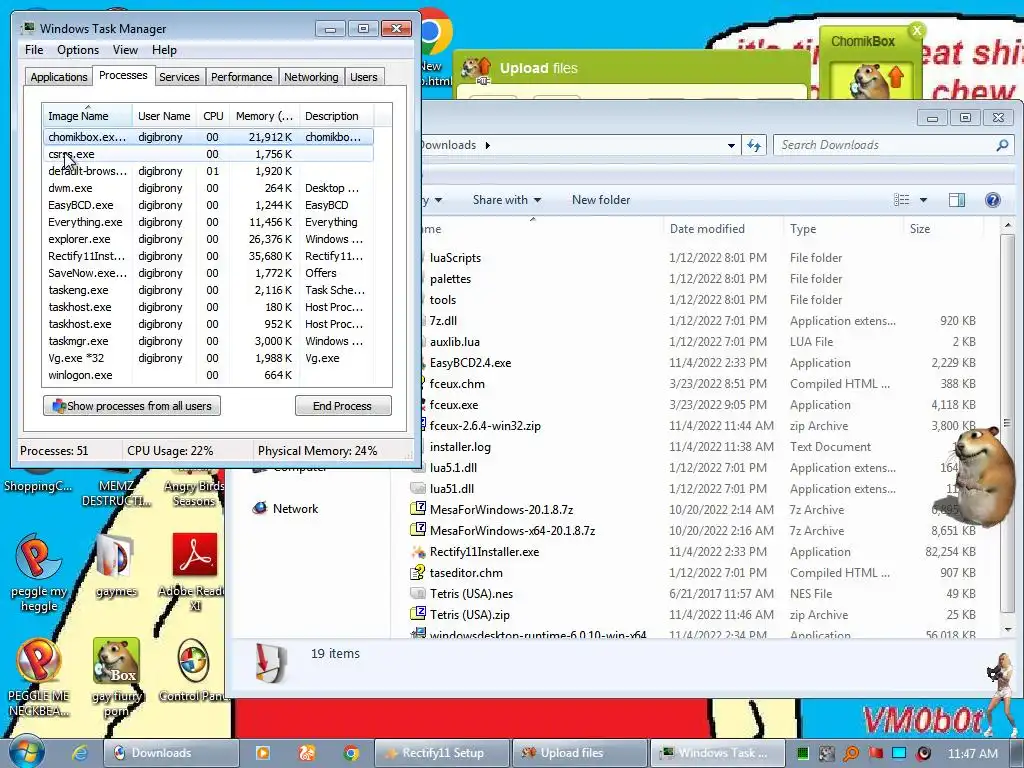1024x768 pixels.
Task: Open Adobe Reader XI desktop icon
Action: [x=194, y=572]
